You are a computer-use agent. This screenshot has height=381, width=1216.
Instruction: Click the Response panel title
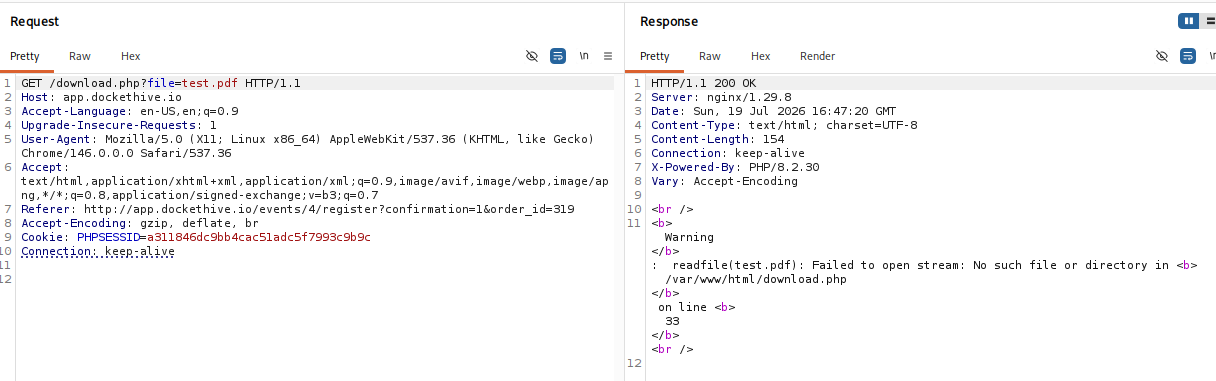tap(669, 21)
